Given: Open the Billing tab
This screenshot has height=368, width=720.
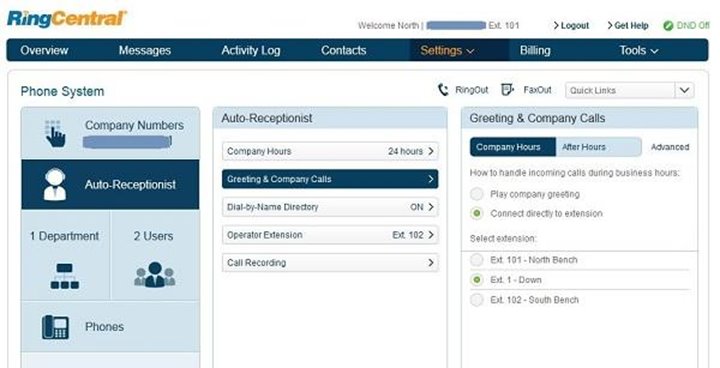Looking at the screenshot, I should (535, 51).
